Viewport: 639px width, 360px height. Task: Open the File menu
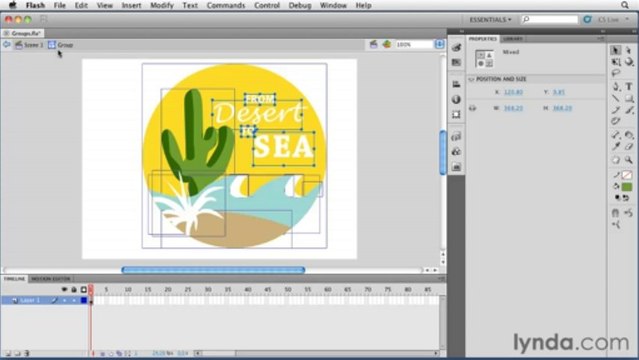click(59, 5)
